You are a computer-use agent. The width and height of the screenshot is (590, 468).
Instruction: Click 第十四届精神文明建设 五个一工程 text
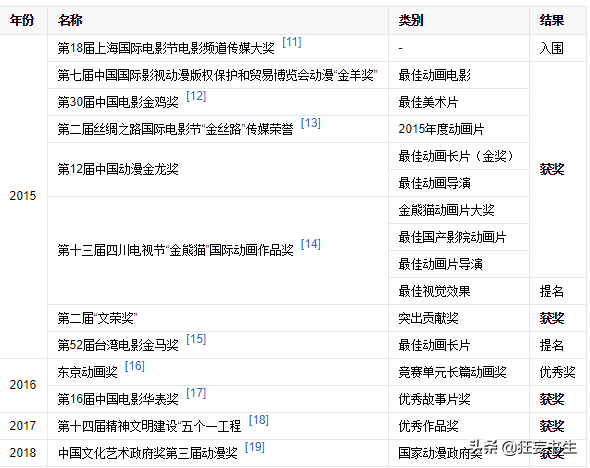[x=149, y=427]
